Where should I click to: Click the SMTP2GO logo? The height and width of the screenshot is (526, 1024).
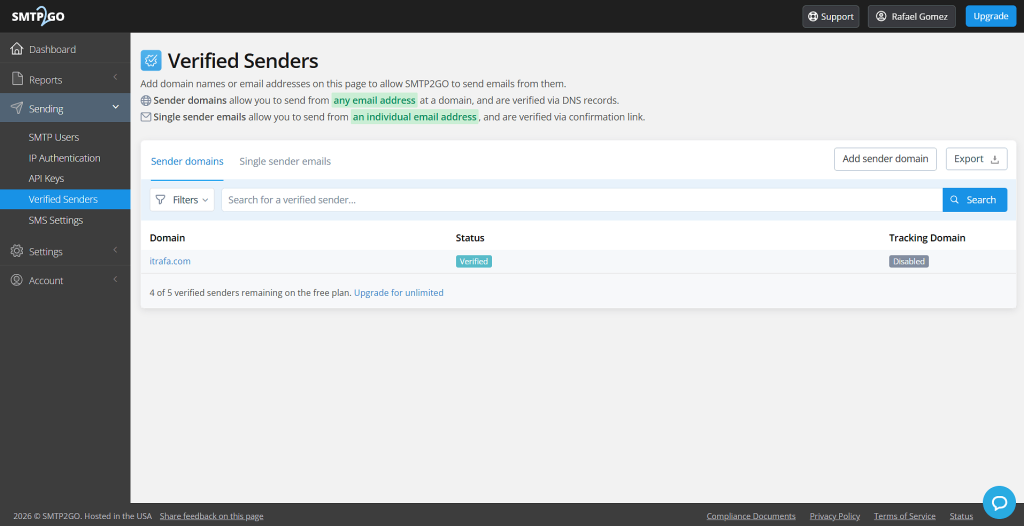tap(38, 16)
